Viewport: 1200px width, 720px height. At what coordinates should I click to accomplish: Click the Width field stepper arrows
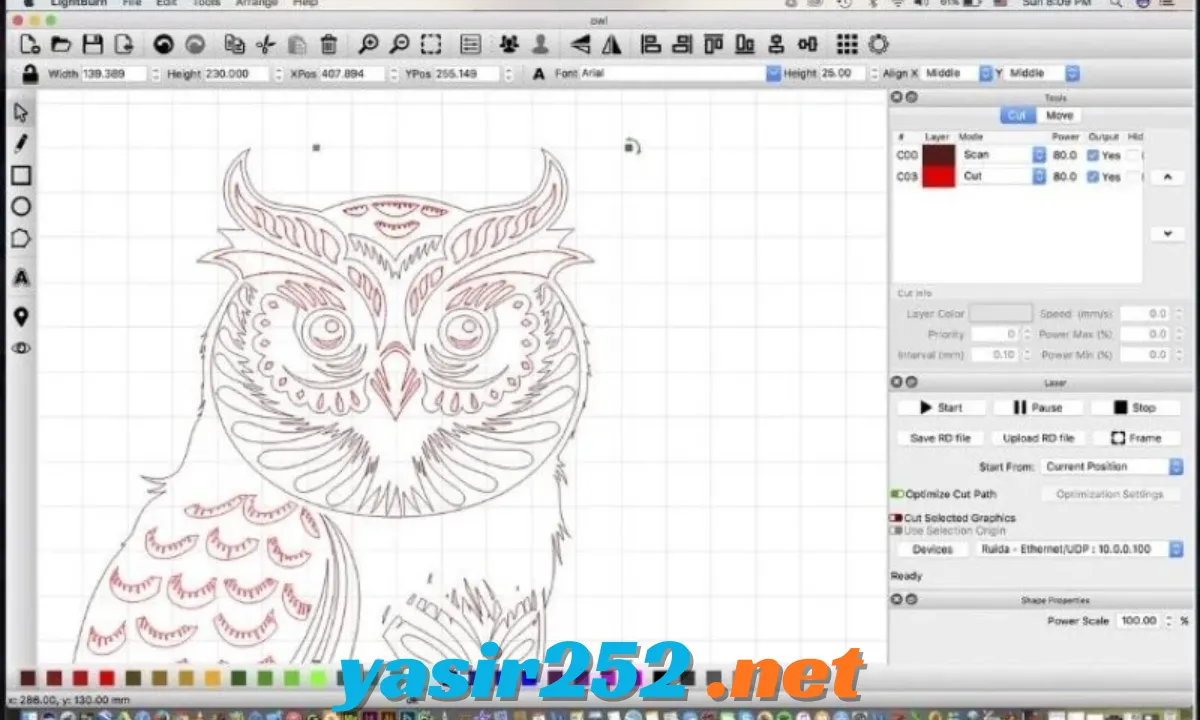(x=155, y=73)
